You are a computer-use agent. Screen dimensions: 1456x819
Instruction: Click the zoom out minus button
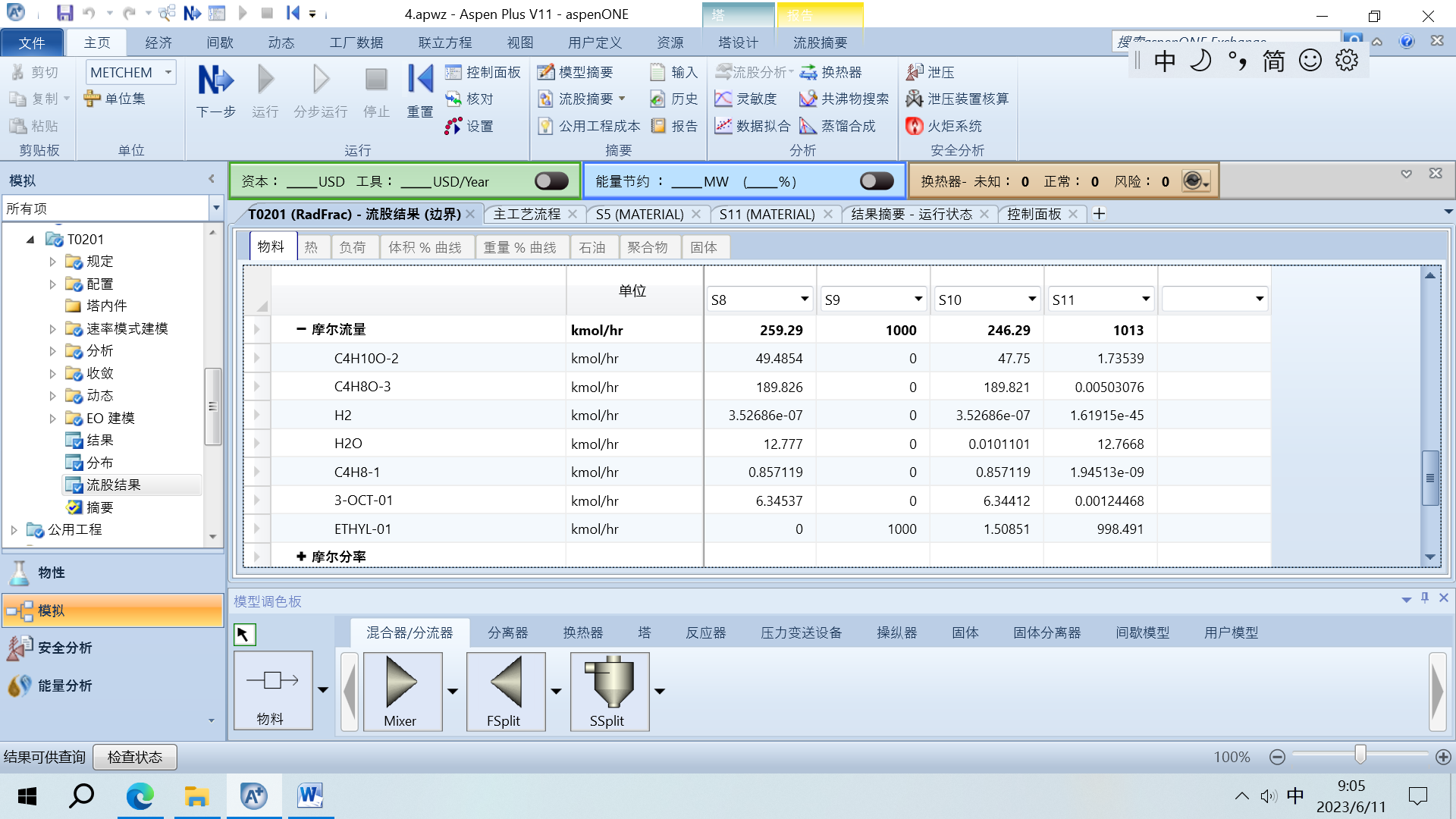coord(1278,757)
